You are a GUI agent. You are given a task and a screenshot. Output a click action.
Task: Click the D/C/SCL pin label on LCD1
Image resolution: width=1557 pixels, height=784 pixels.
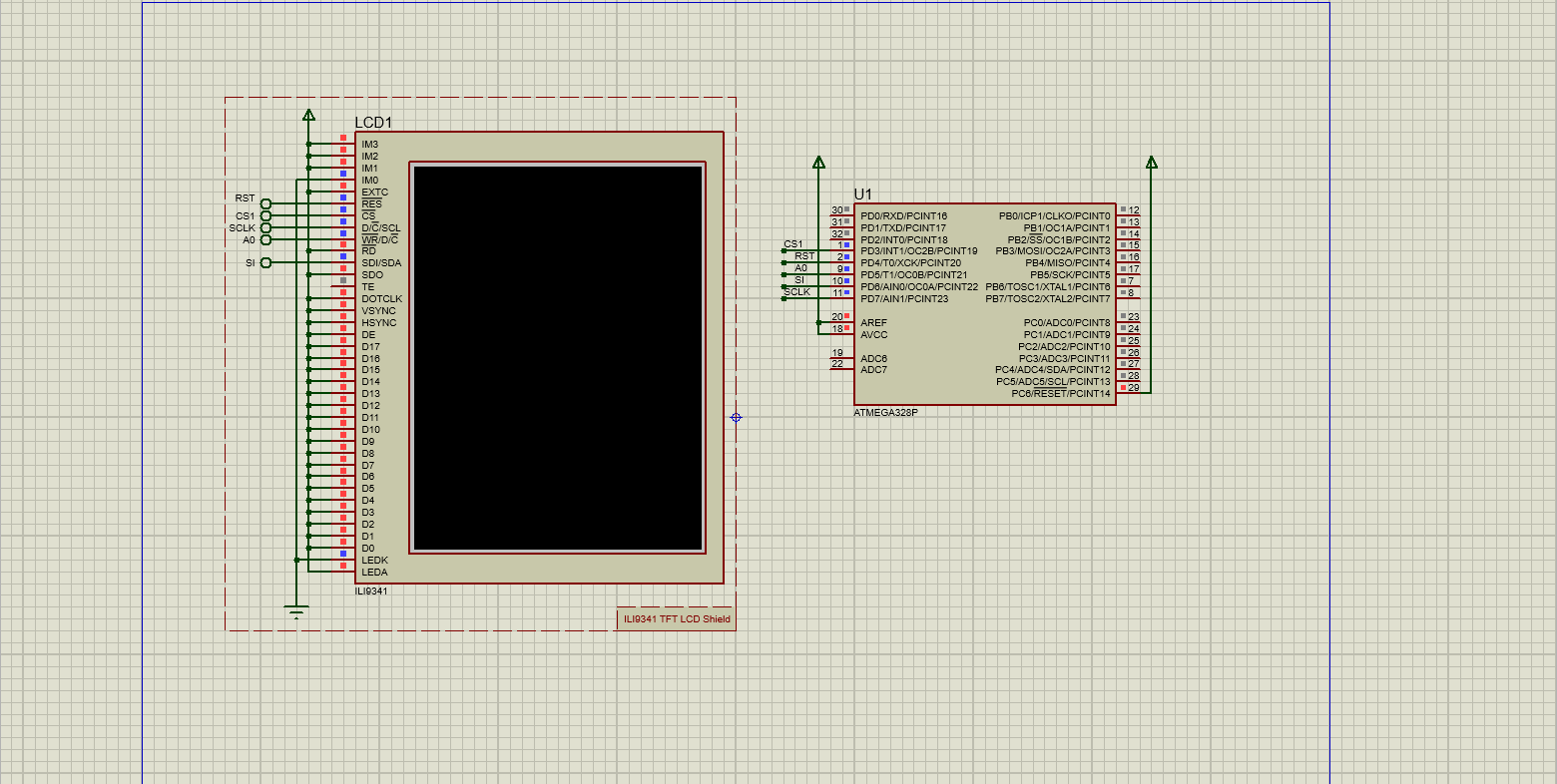pos(381,228)
